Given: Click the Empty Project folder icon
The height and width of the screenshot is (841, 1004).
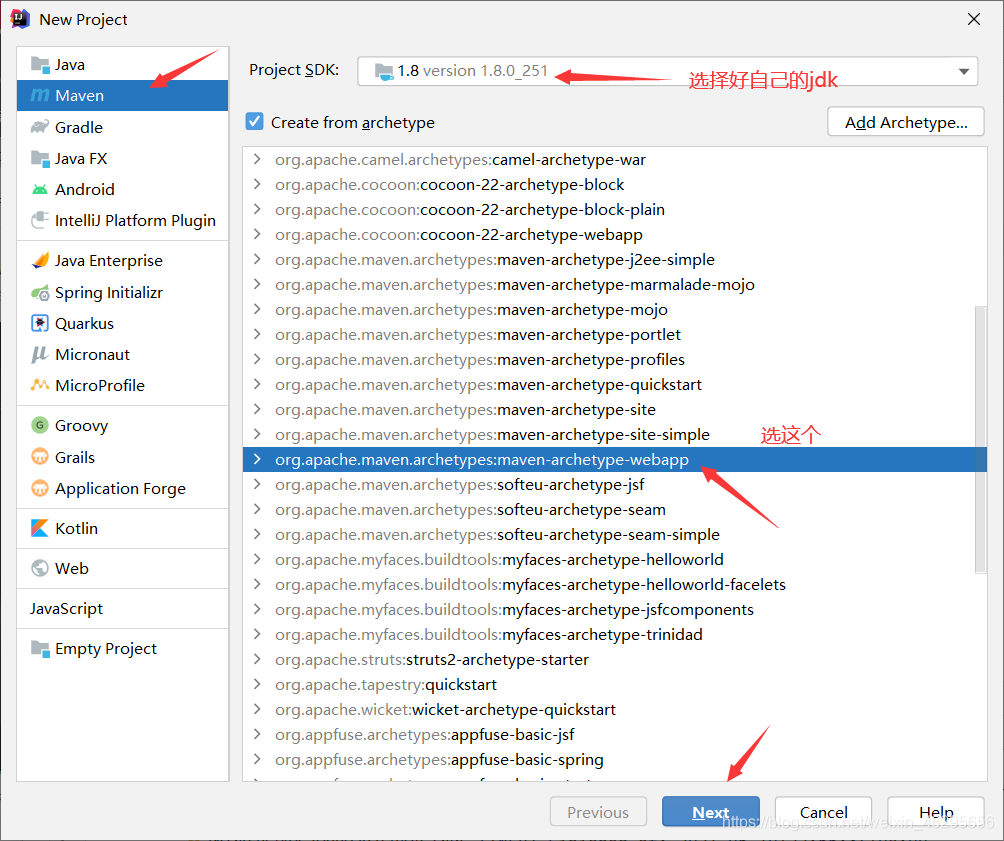Looking at the screenshot, I should coord(40,649).
